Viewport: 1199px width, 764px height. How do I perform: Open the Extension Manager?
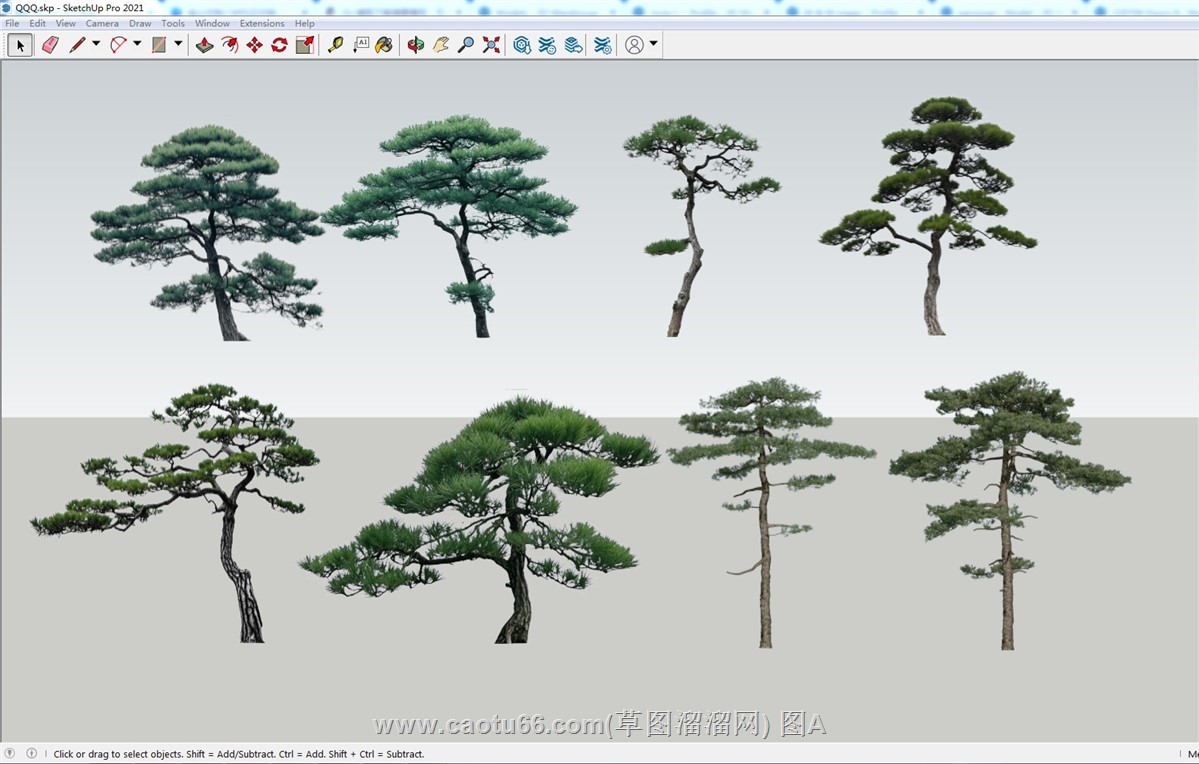[x=603, y=45]
